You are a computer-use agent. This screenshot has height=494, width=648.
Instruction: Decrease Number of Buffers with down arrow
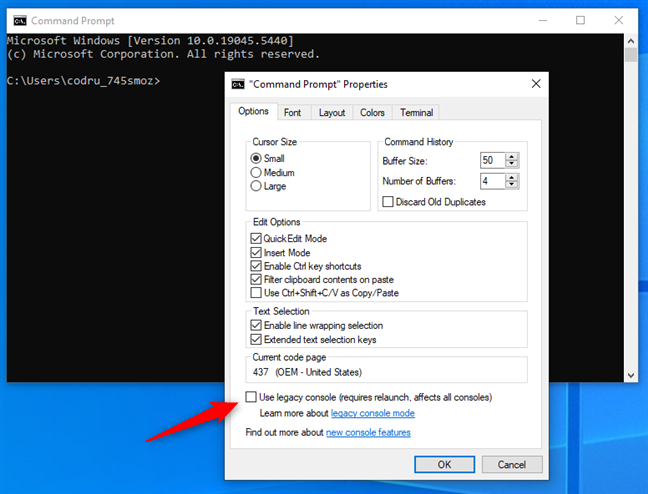(512, 185)
